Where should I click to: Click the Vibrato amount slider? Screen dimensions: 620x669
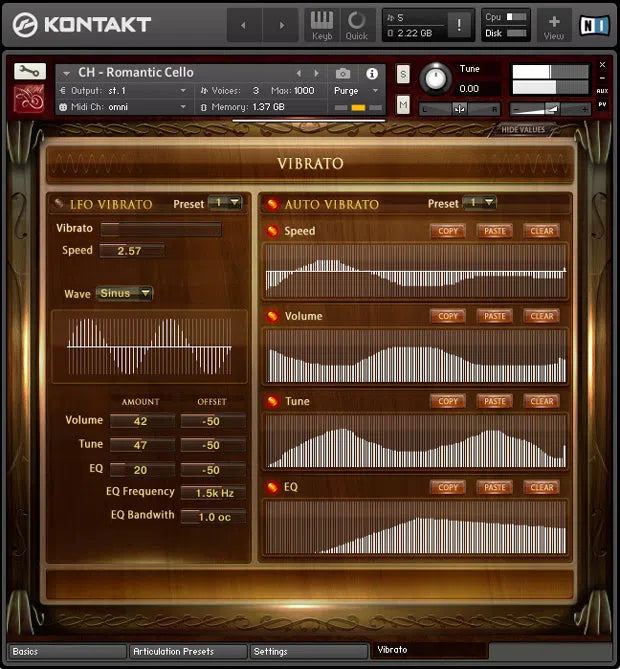[160, 229]
